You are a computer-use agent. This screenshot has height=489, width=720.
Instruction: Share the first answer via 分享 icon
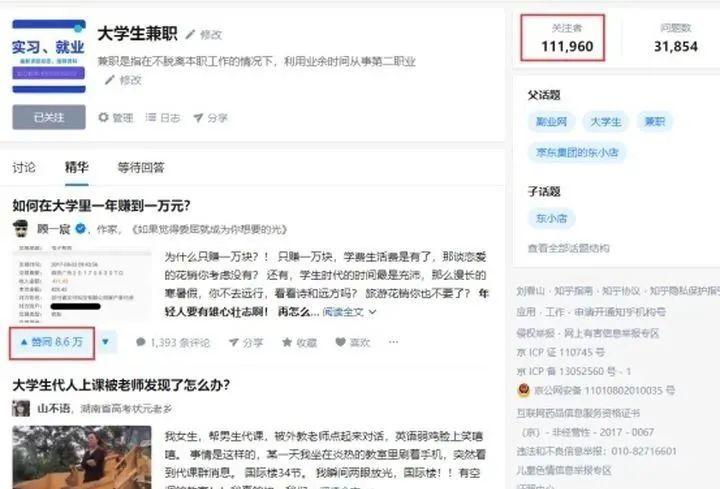click(233, 343)
